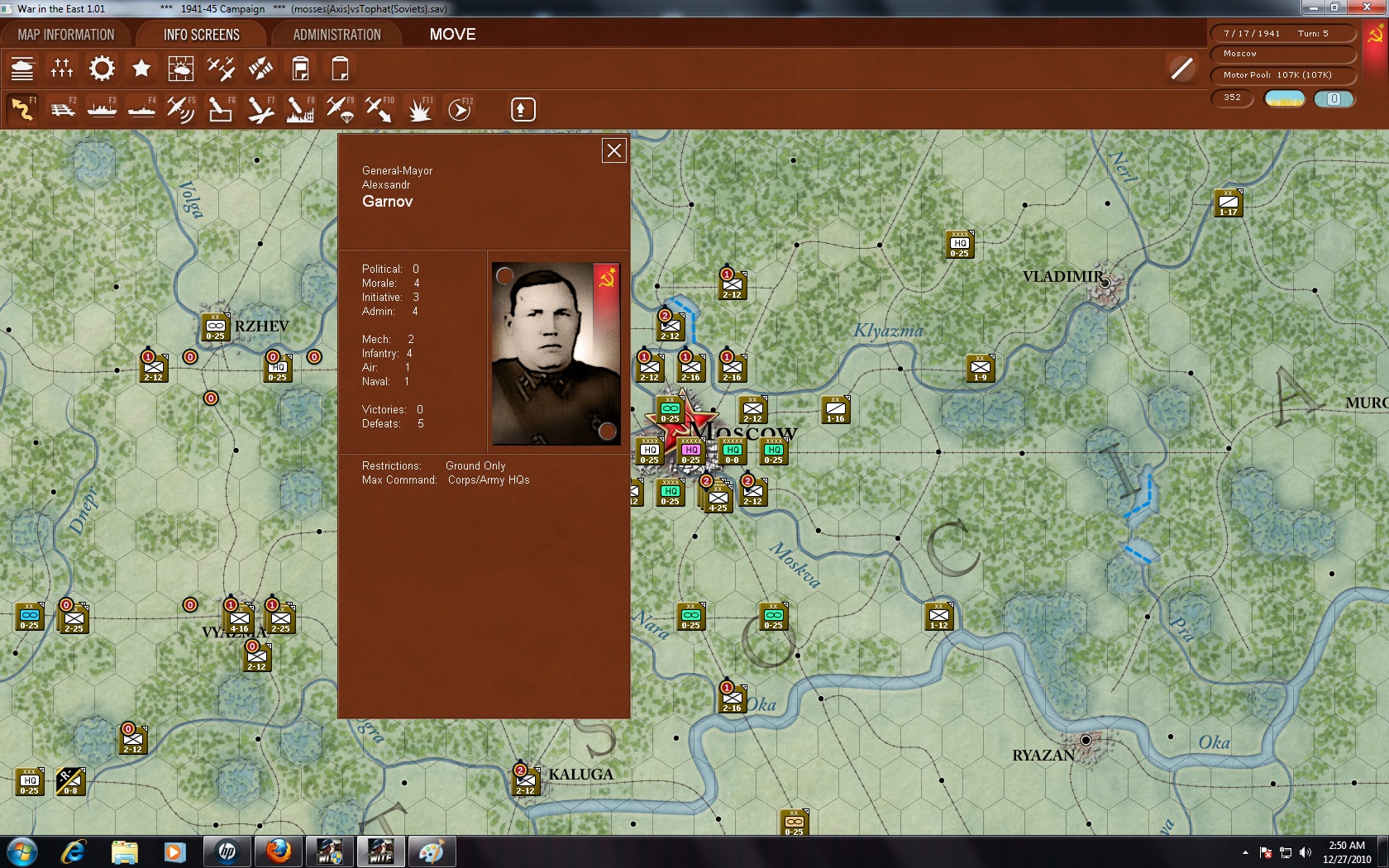This screenshot has height=868, width=1389.
Task: Click the 352 value field
Action: [1233, 98]
